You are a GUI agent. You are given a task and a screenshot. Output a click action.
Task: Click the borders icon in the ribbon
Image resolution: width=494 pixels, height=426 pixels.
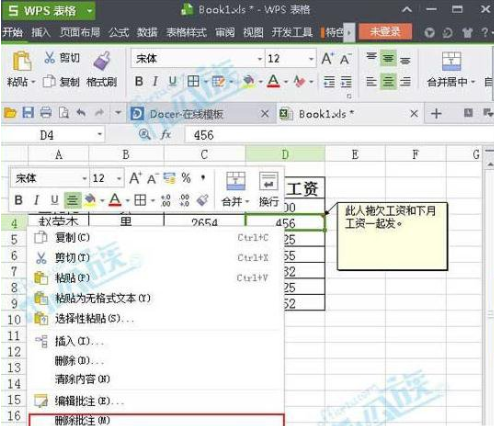click(x=193, y=81)
